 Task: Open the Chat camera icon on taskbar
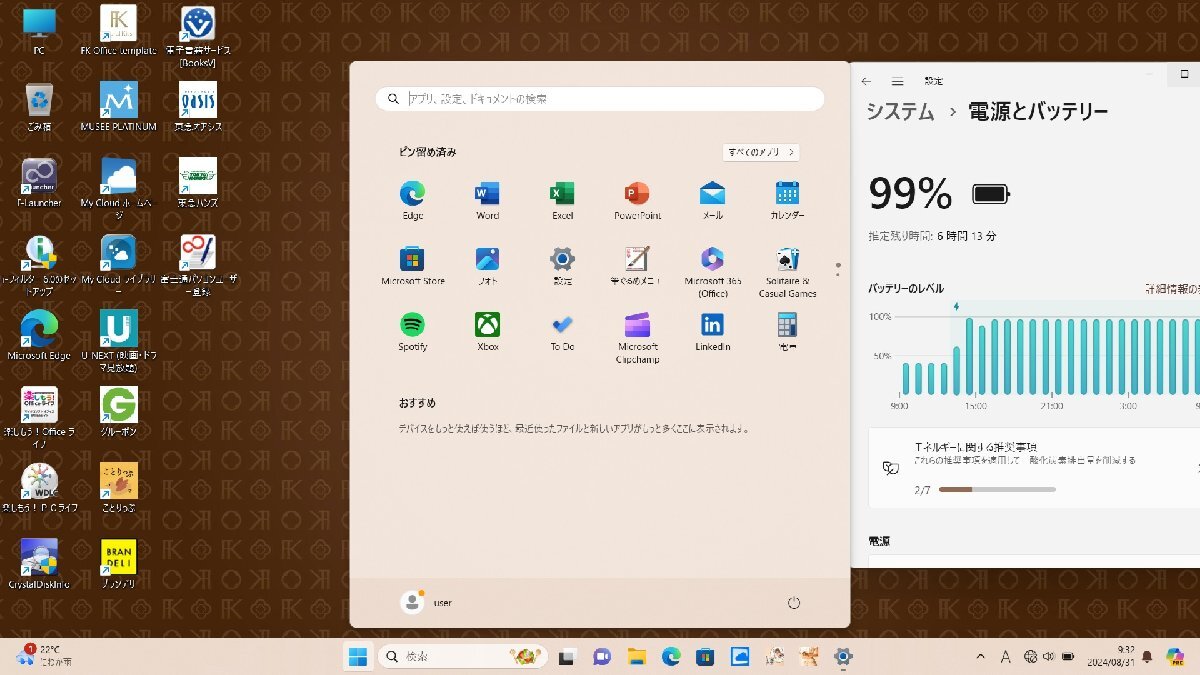point(602,656)
